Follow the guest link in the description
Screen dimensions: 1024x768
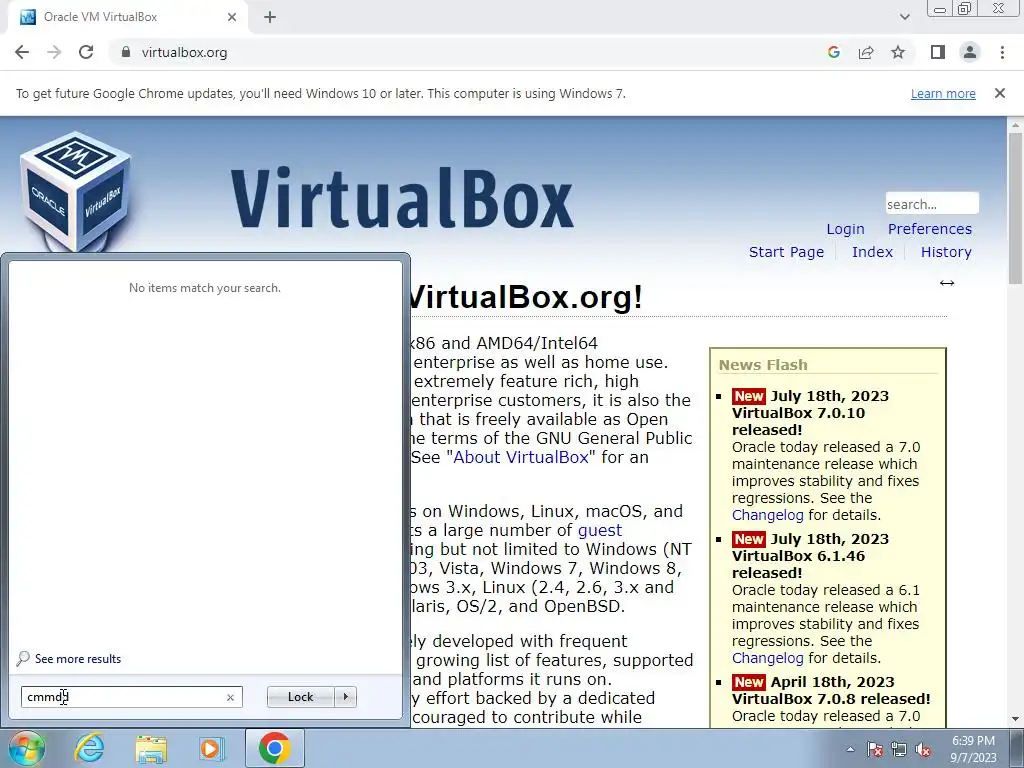[600, 530]
